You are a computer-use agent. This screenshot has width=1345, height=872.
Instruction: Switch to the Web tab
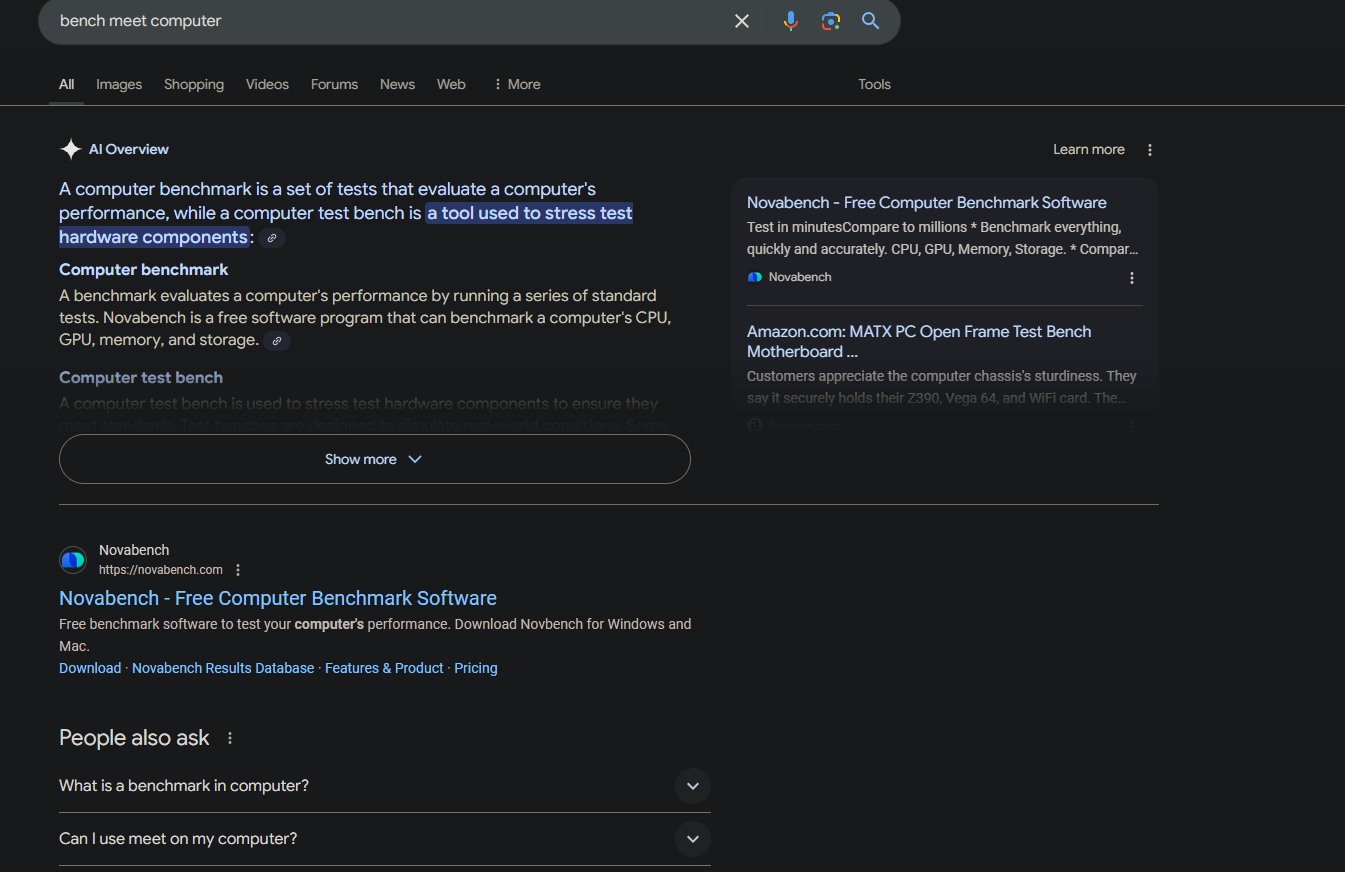451,84
